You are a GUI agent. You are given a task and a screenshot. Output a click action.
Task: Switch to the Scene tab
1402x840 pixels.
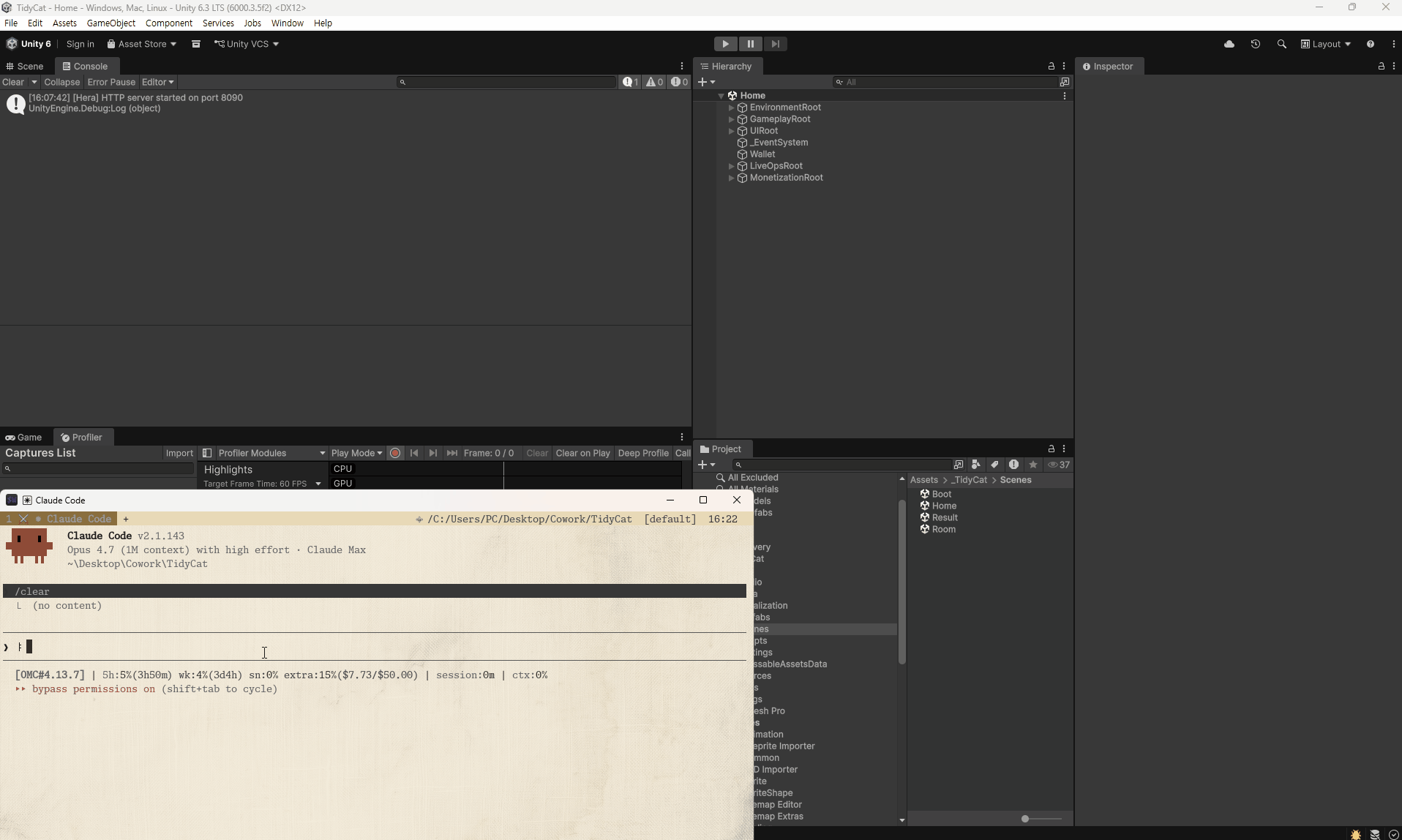tap(26, 67)
